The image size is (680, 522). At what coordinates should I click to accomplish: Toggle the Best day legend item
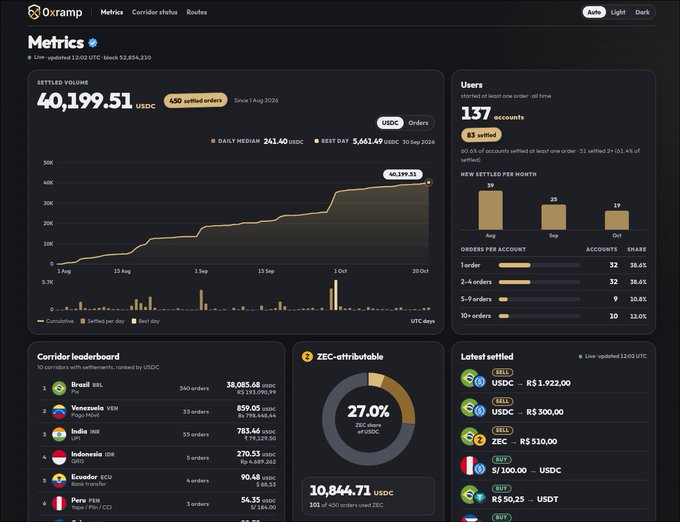(146, 321)
